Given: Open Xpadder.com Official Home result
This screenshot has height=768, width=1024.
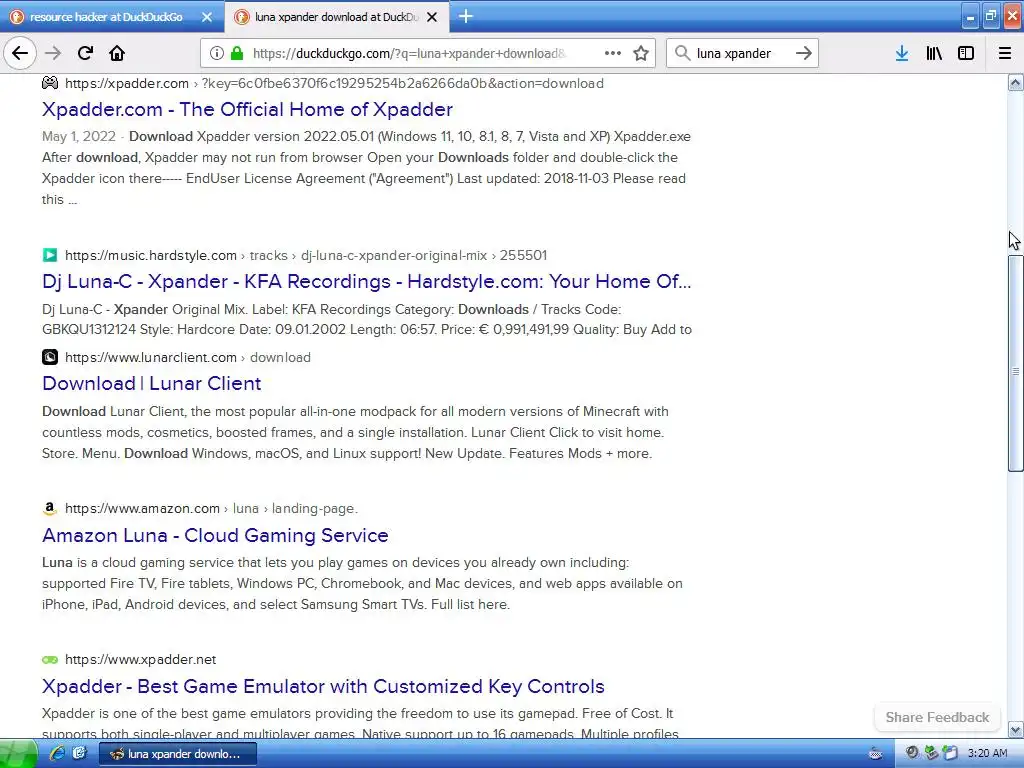Looking at the screenshot, I should pos(248,109).
